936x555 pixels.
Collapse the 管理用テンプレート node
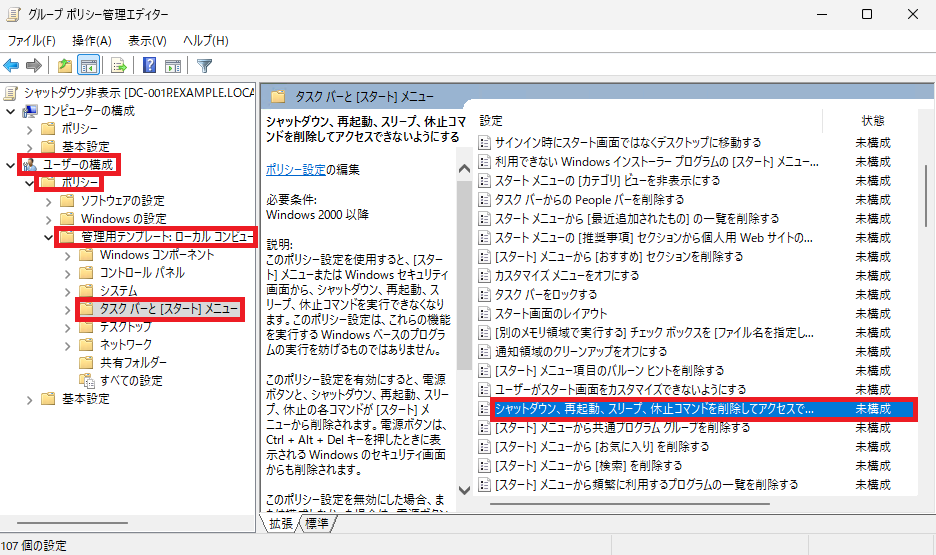[x=48, y=237]
